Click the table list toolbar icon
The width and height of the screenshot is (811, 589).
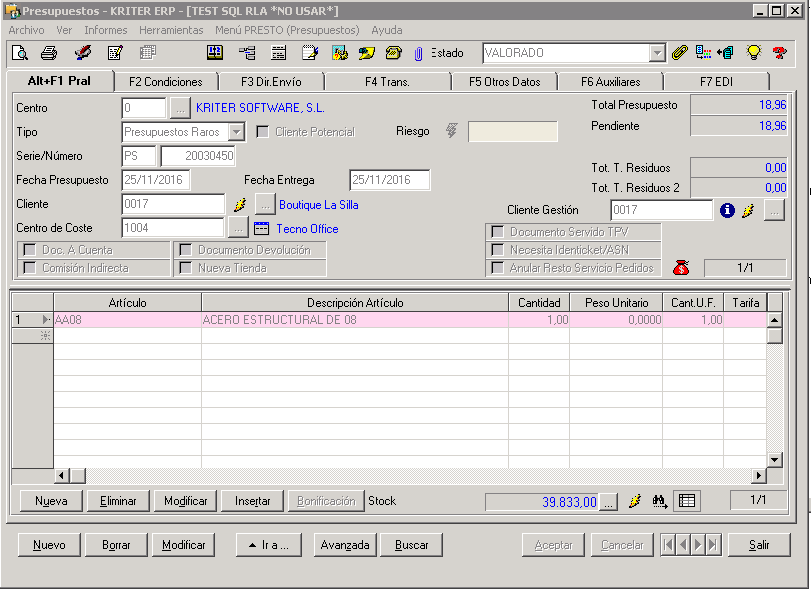[x=279, y=53]
